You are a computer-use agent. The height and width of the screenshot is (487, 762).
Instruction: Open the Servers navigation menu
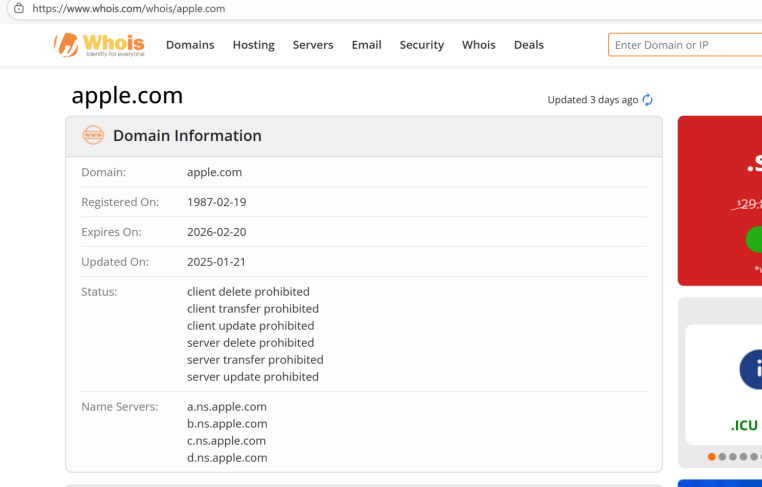312,45
